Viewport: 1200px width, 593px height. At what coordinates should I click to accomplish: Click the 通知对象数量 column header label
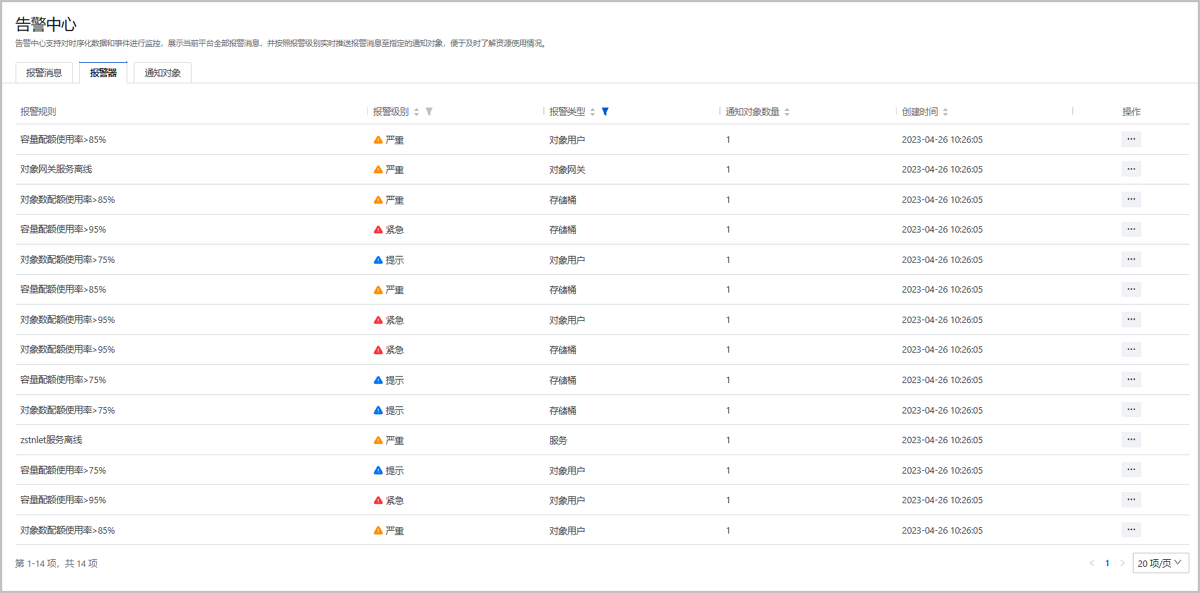[752, 112]
